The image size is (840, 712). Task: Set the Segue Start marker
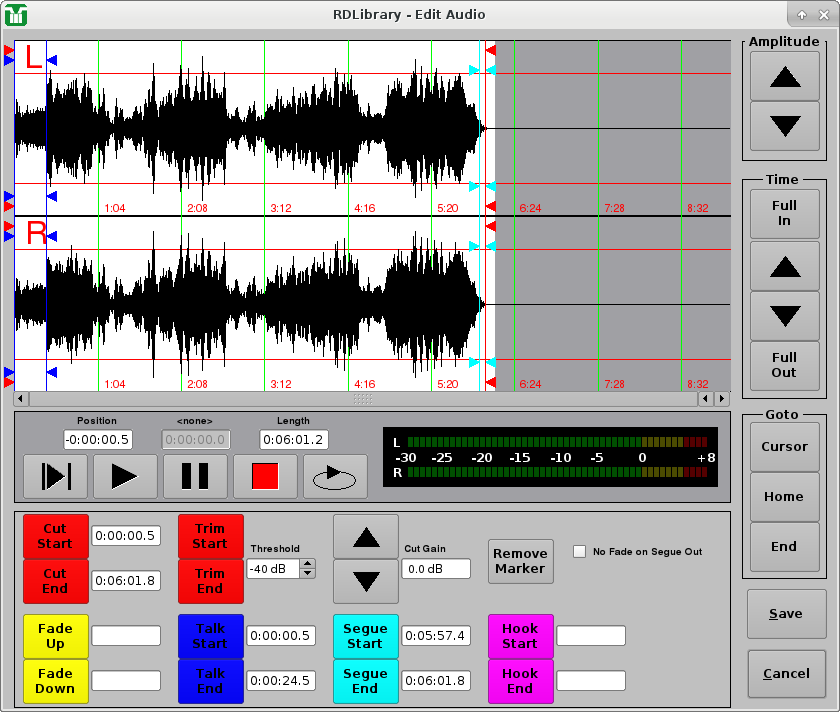pos(365,636)
